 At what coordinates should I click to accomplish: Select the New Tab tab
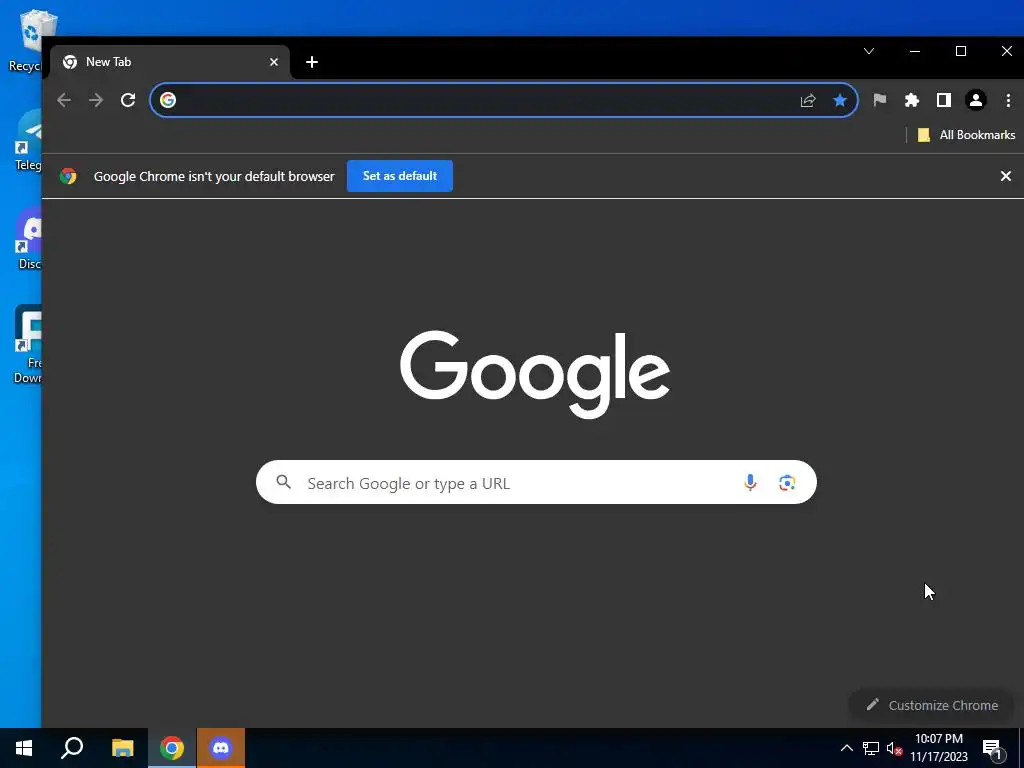[170, 62]
